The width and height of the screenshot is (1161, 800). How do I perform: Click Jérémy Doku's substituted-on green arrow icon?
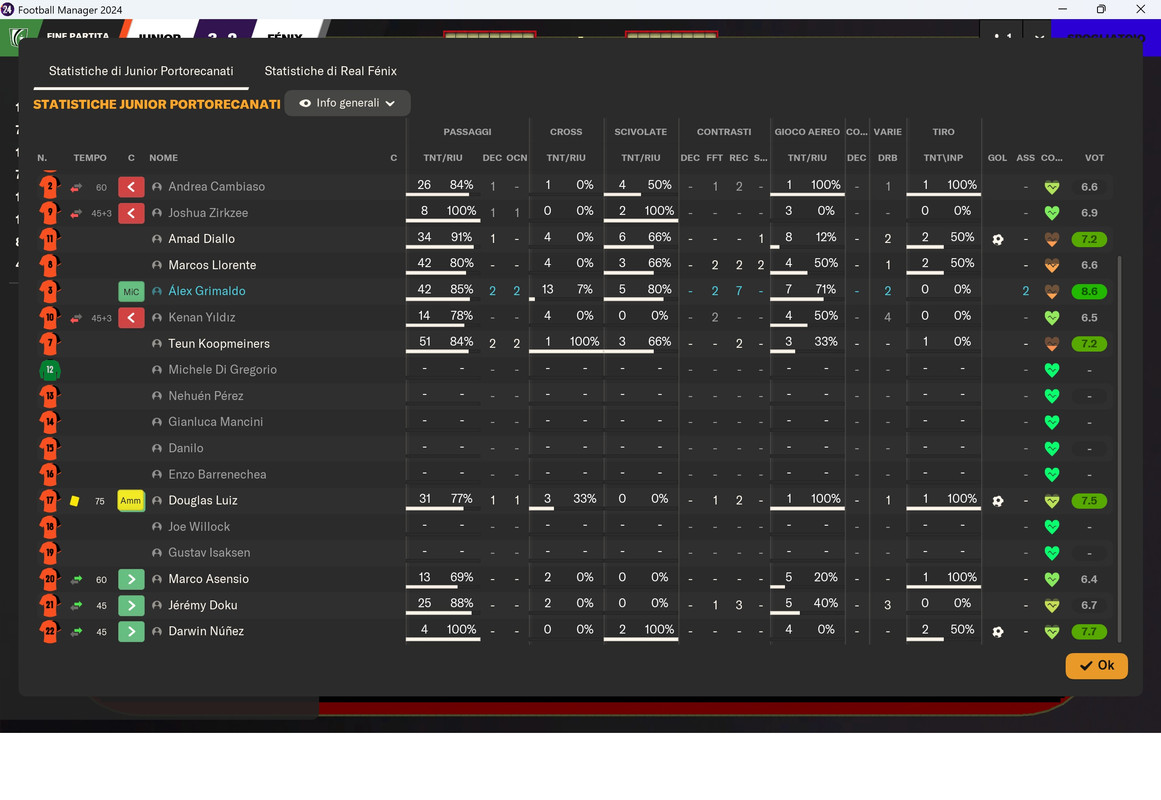coord(131,605)
